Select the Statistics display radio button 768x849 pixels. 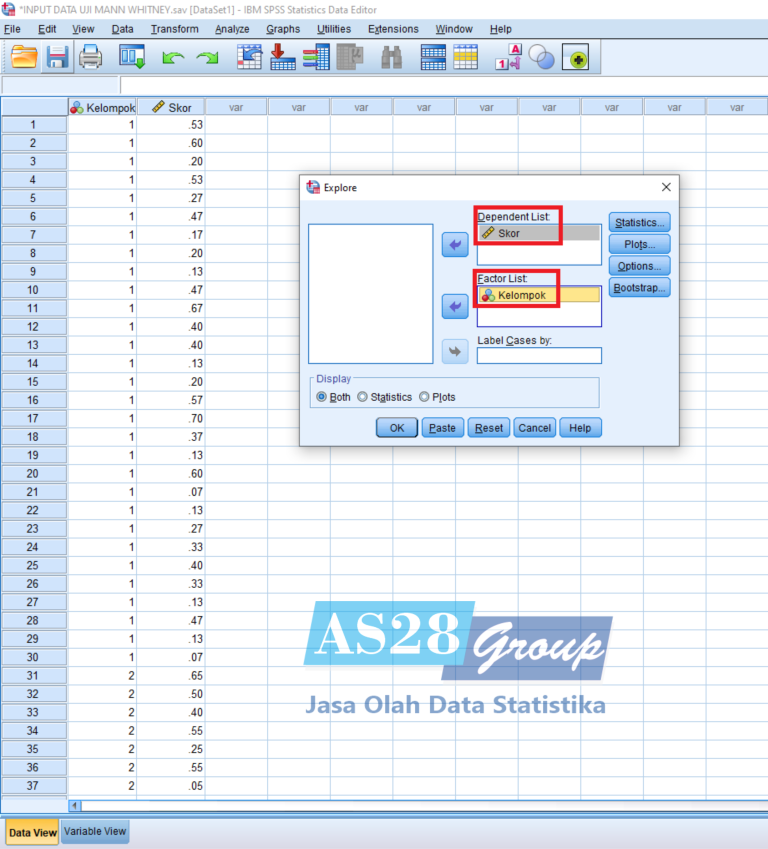363,397
